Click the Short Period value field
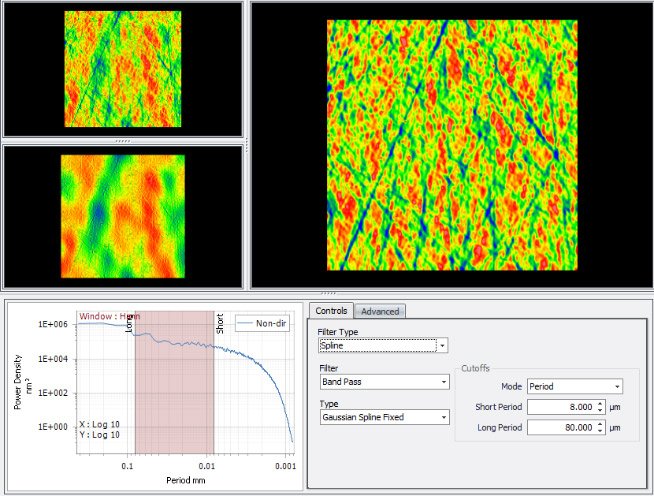This screenshot has height=496, width=654. coord(559,406)
